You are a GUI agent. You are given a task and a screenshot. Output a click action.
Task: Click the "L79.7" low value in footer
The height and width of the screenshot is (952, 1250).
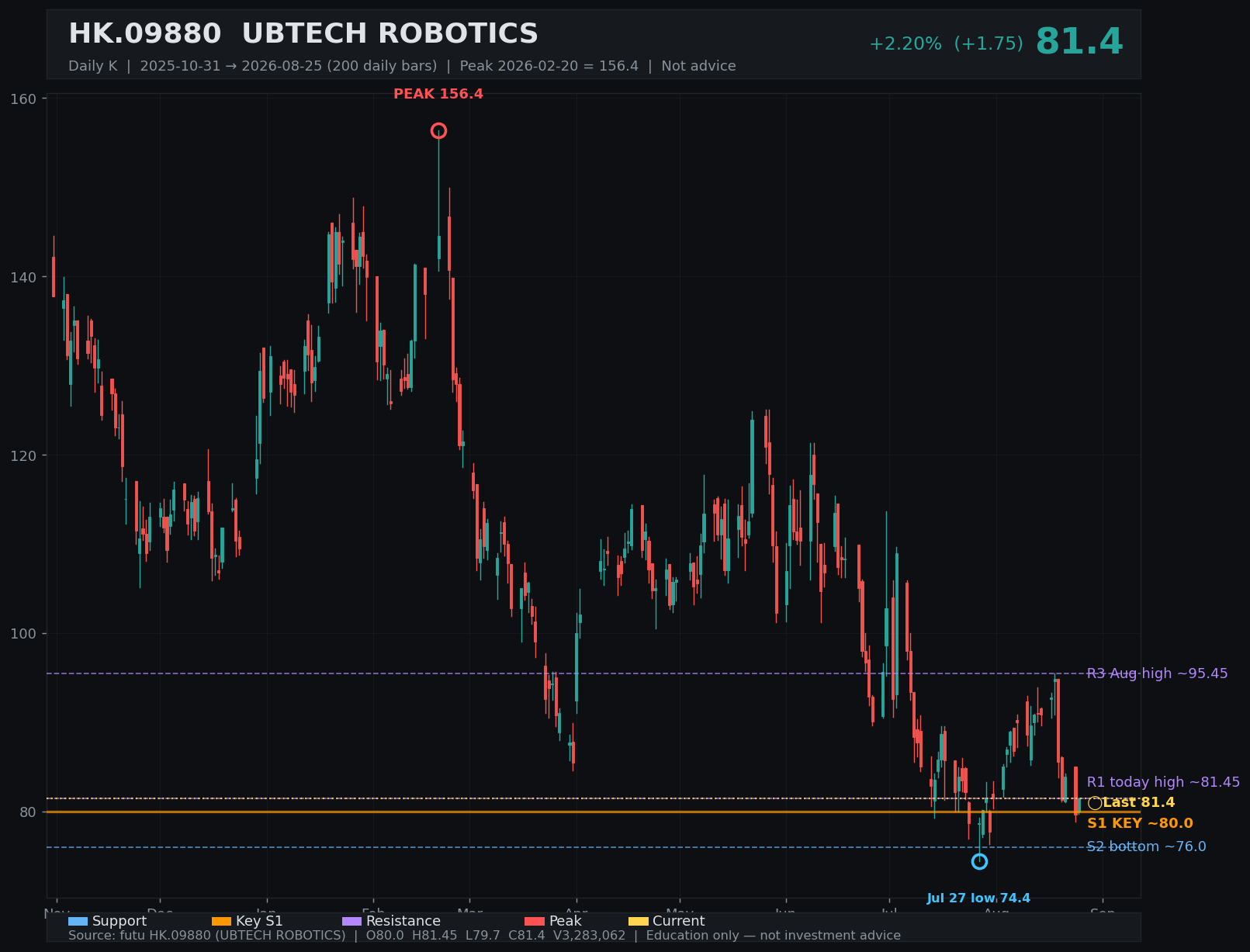tap(483, 936)
